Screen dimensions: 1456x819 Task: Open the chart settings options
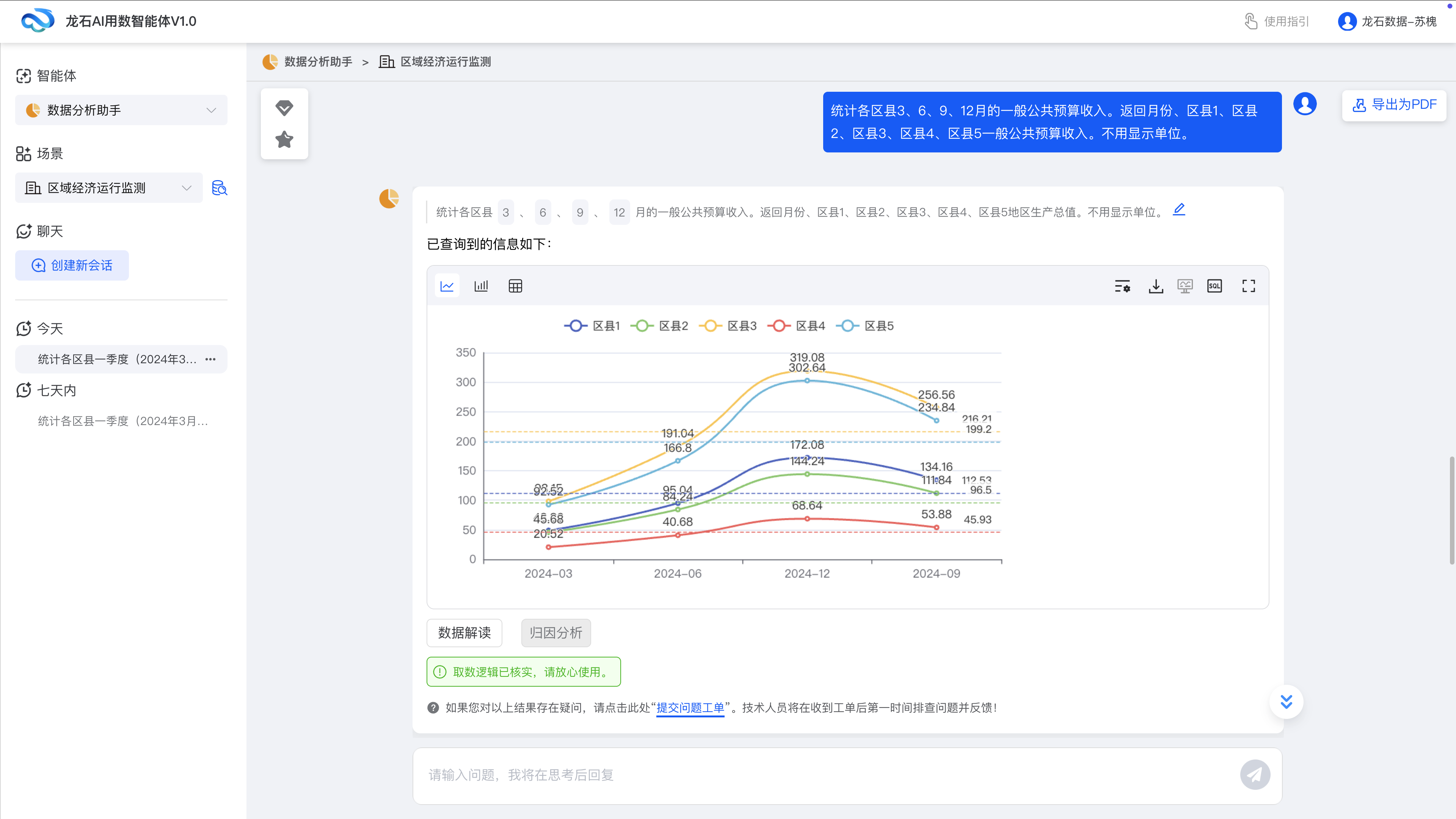[x=1122, y=286]
